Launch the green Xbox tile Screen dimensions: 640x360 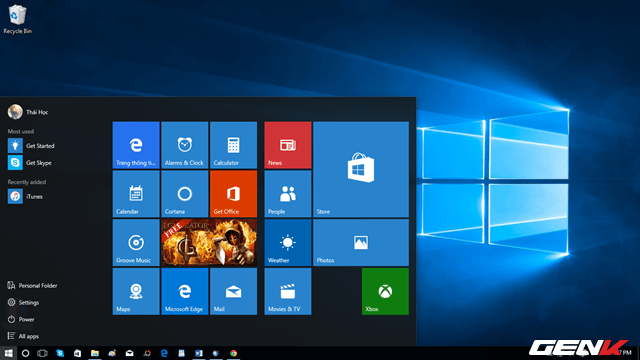click(385, 291)
